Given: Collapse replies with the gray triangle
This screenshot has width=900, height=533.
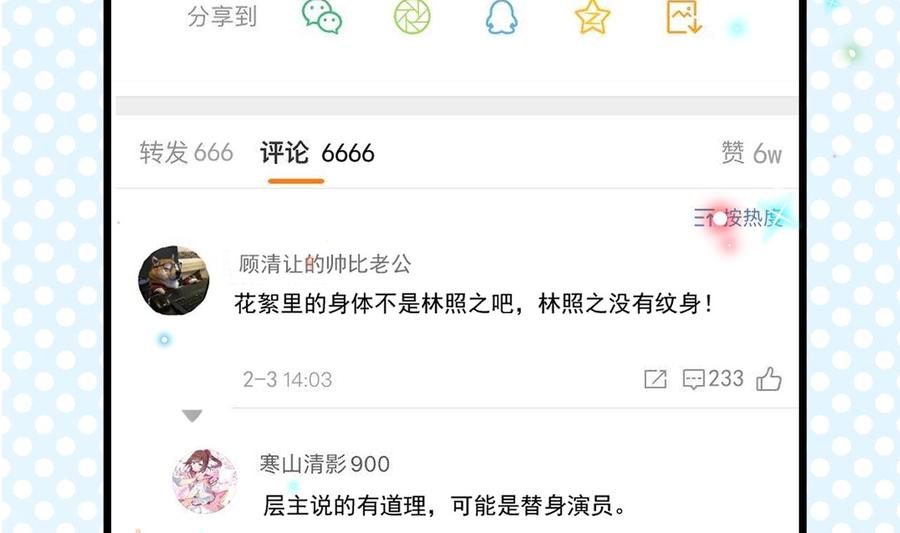Looking at the screenshot, I should [192, 415].
